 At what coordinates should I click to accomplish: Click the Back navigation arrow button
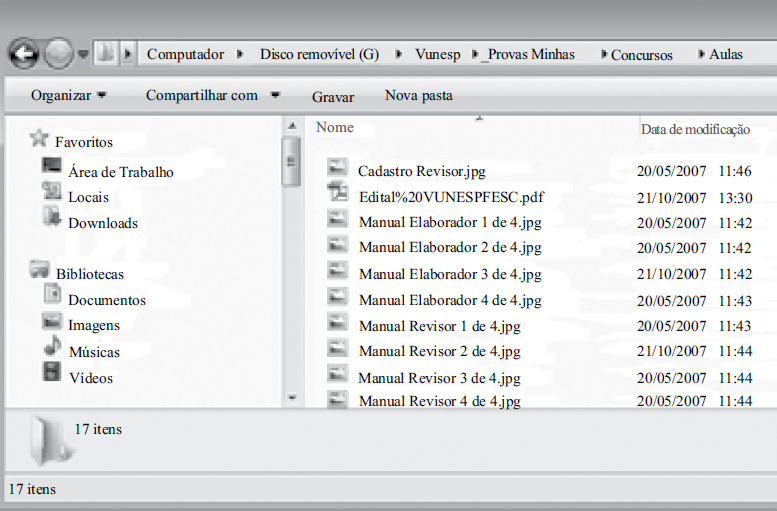tap(23, 54)
